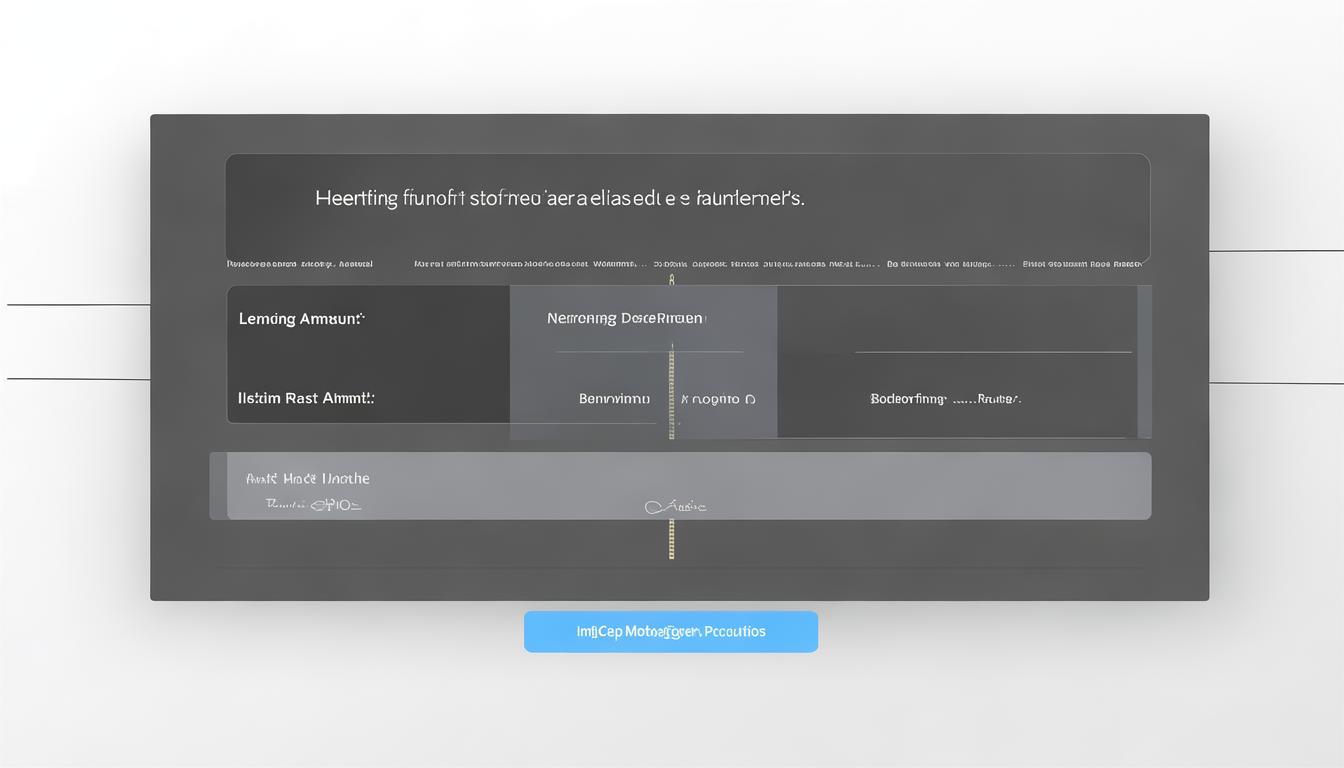This screenshot has height=768, width=1344.
Task: Click the blue button below the dialog
Action: 670,632
